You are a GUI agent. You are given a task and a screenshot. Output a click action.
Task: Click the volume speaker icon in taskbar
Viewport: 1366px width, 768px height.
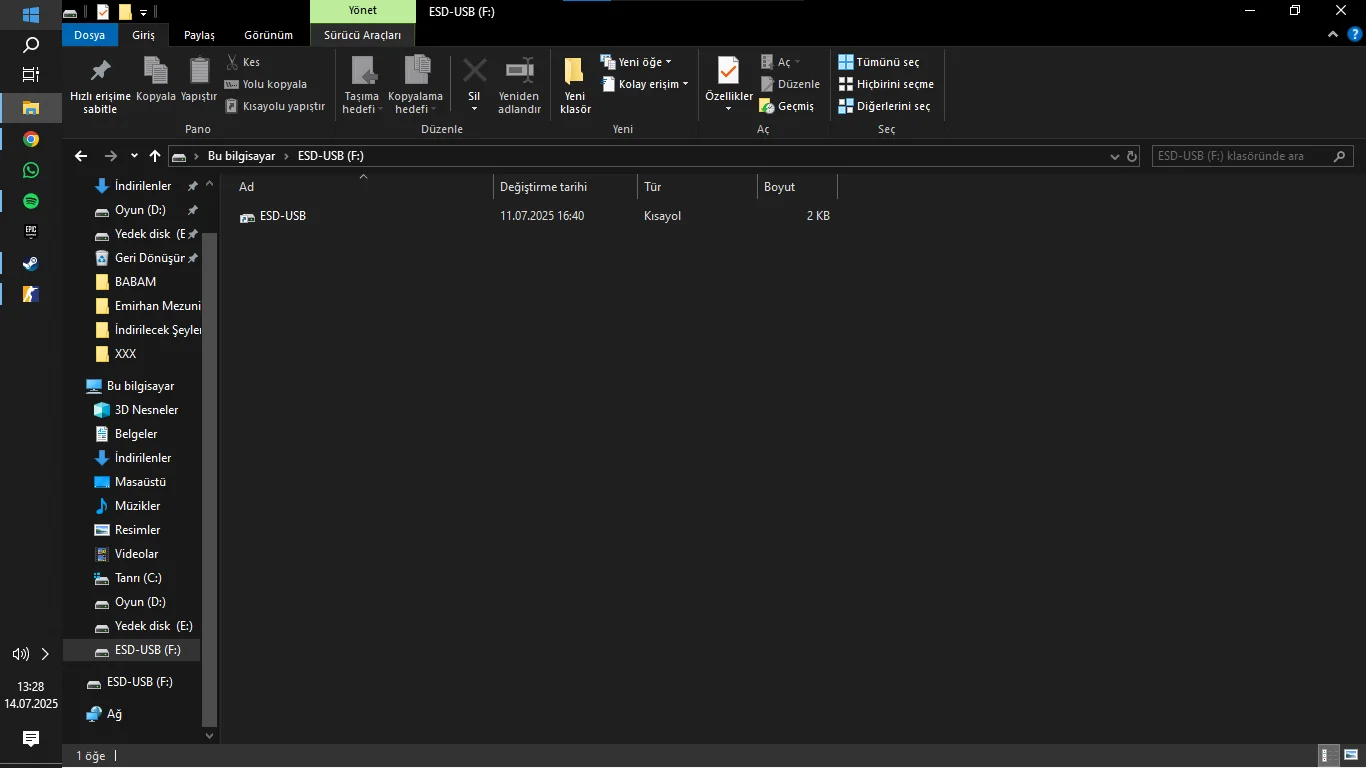coord(20,654)
